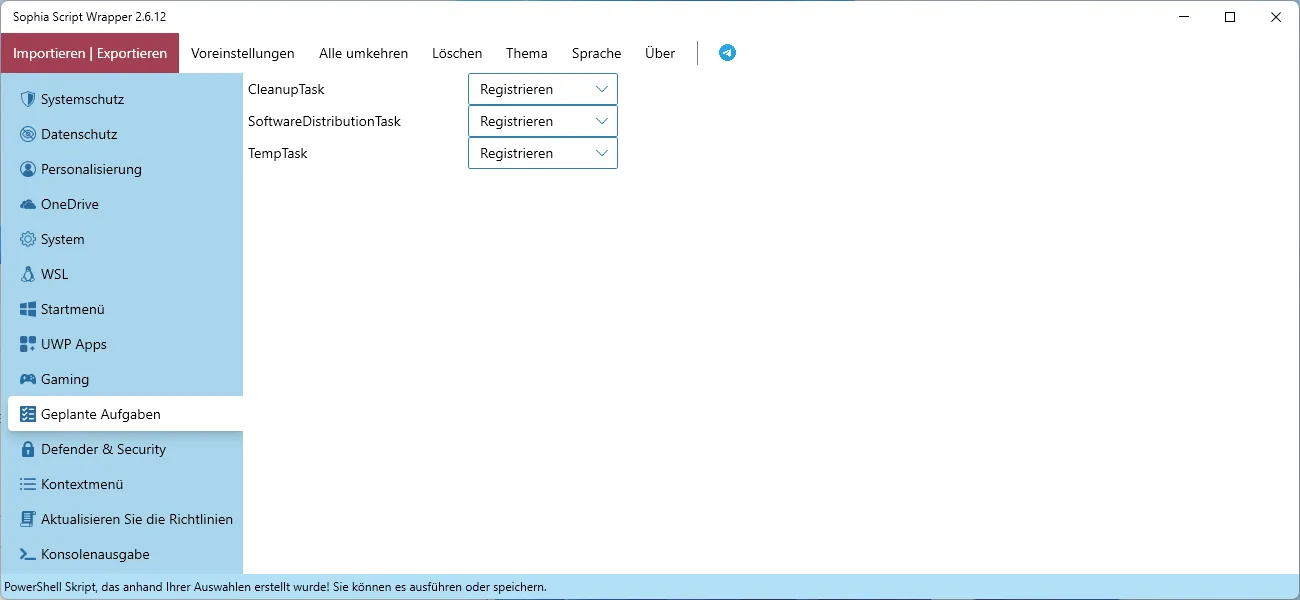
Task: Go to the Systemschutz category
Action: point(125,99)
